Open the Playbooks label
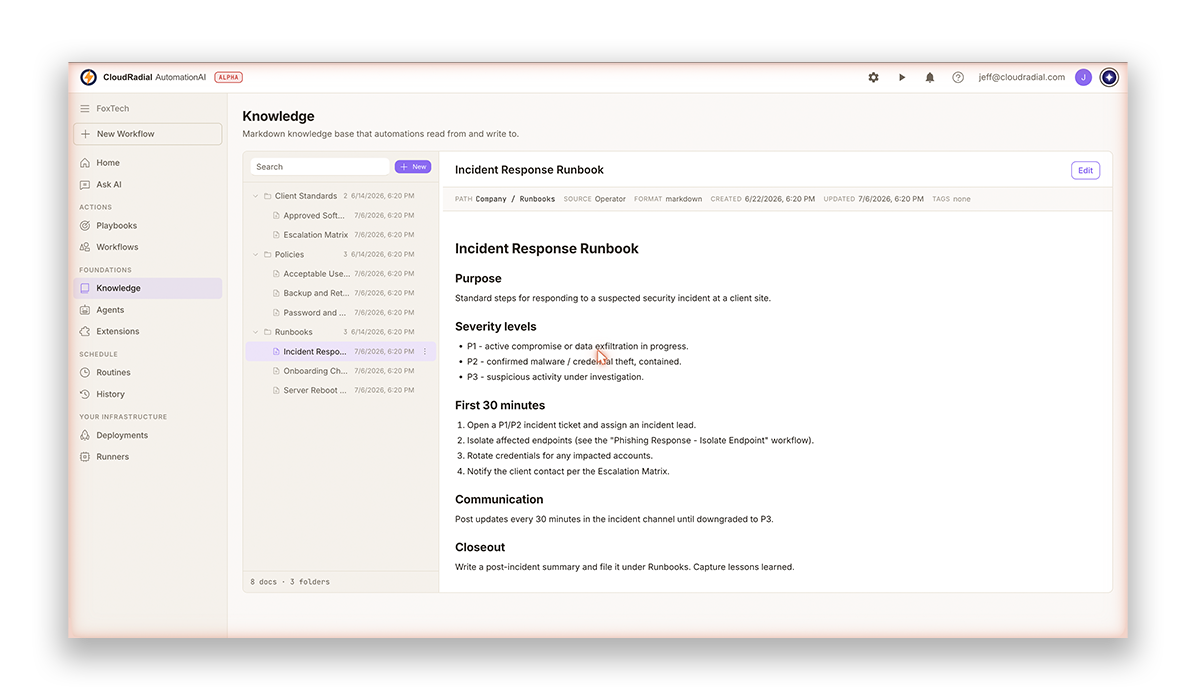This screenshot has width=1200, height=700. pyautogui.click(x=117, y=226)
